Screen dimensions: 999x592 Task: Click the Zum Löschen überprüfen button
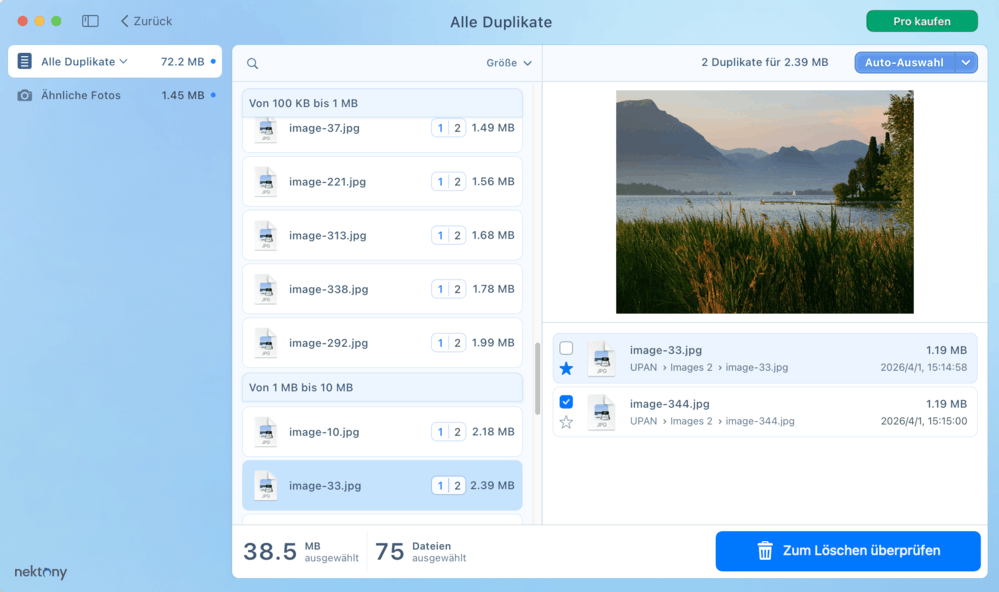pos(847,550)
